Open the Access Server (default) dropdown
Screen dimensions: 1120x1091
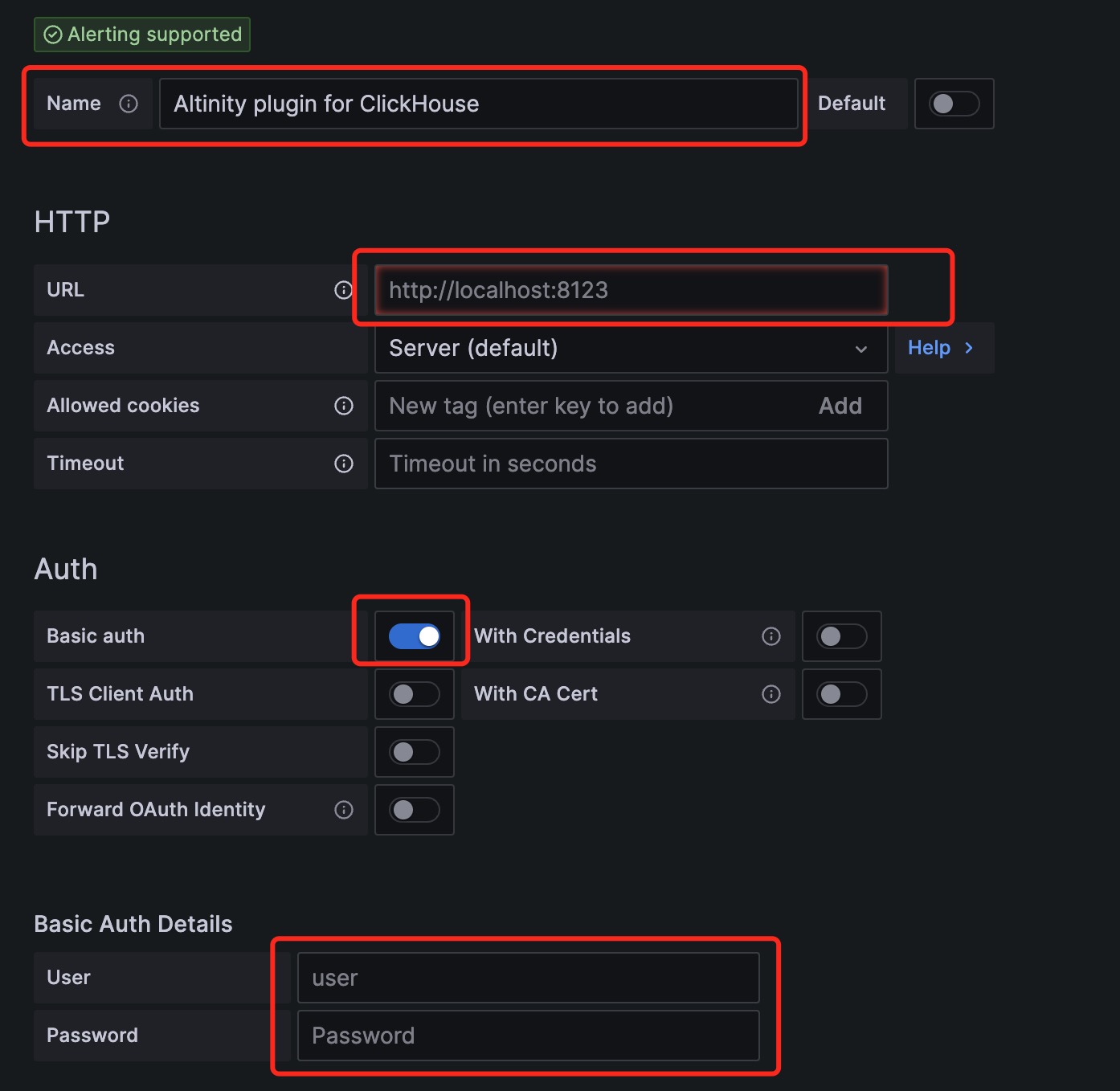[631, 348]
